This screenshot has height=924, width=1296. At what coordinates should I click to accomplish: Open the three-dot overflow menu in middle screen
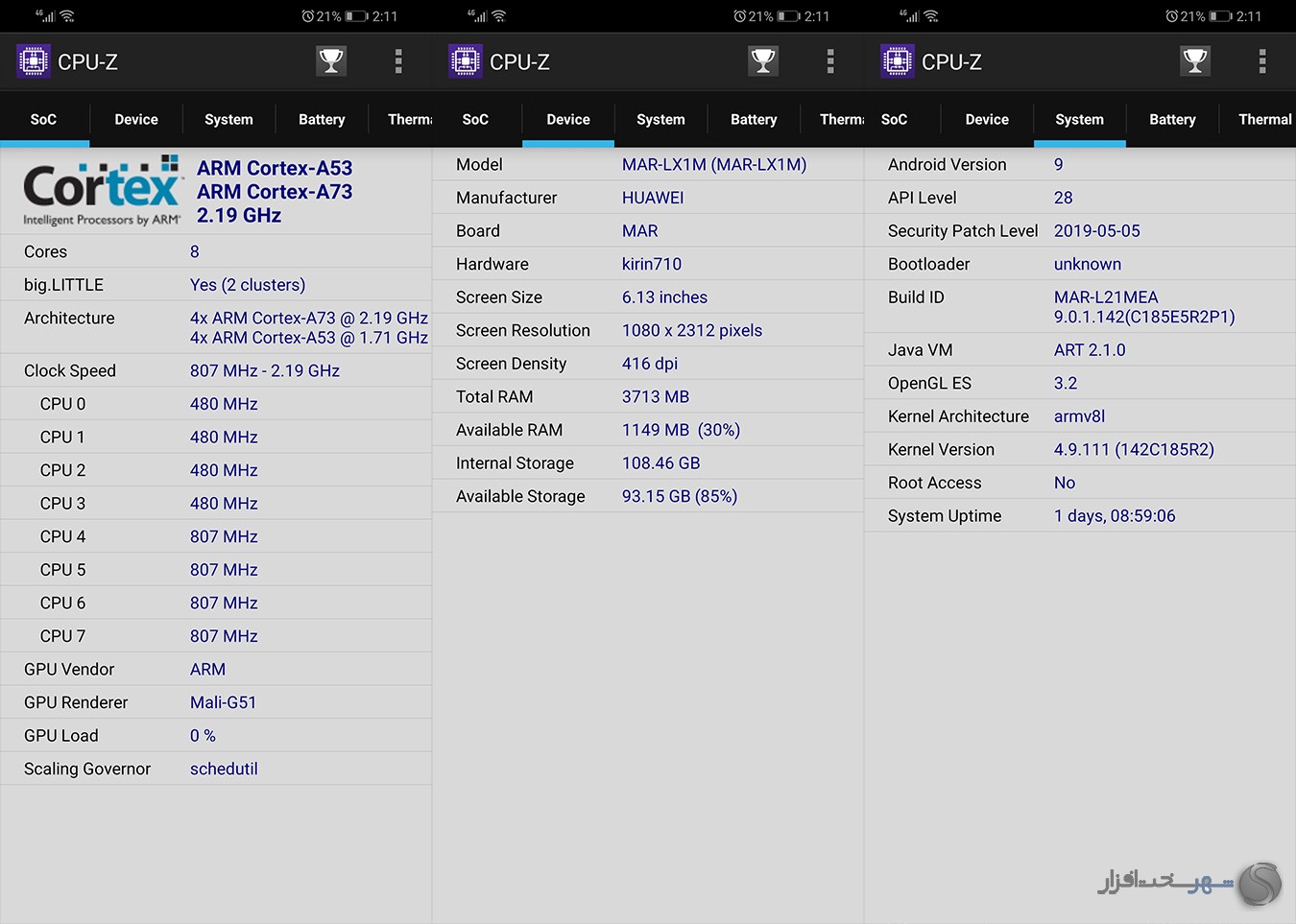click(x=830, y=61)
